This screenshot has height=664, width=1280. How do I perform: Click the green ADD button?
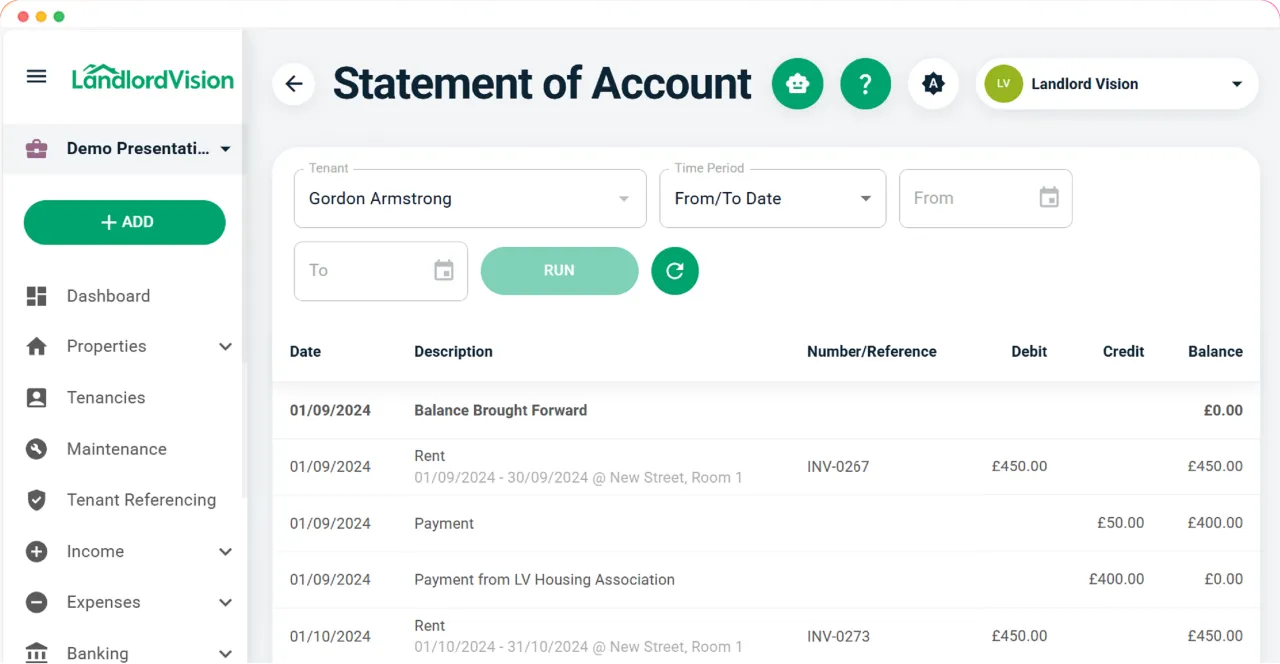pos(124,222)
